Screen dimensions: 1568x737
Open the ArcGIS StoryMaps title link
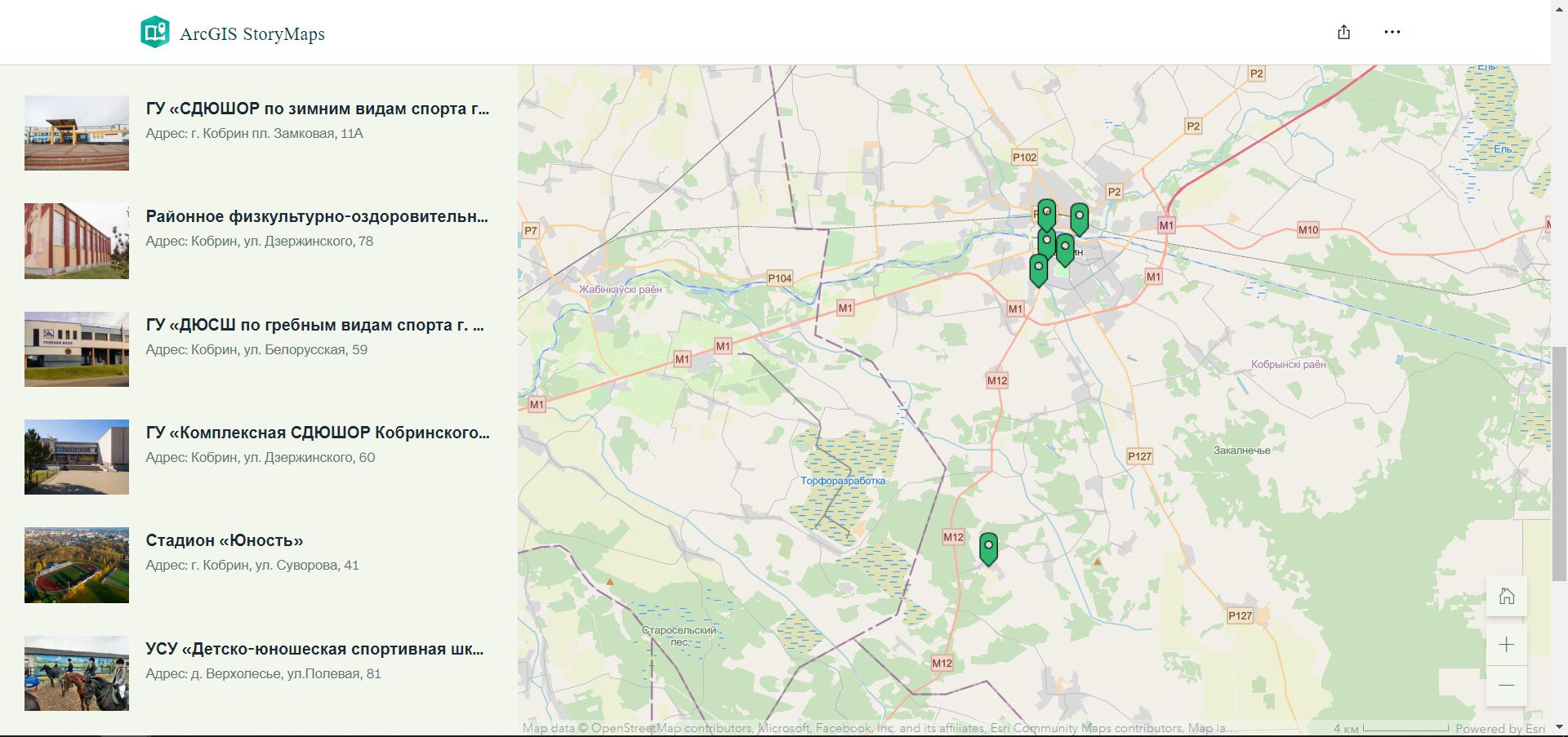point(252,34)
